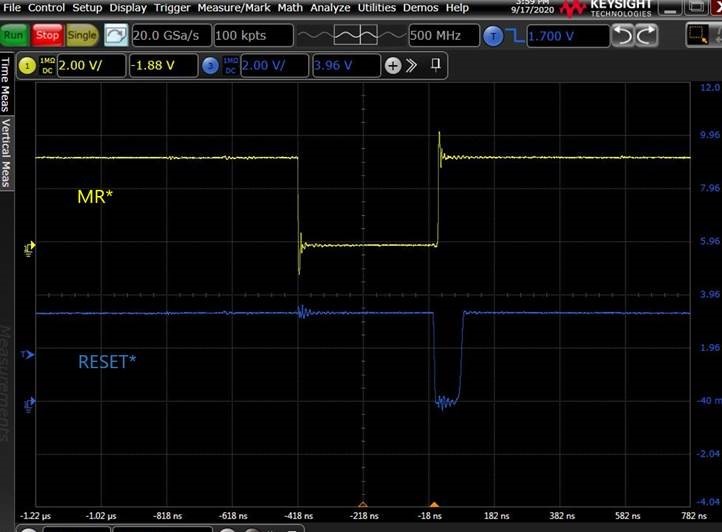Click the pin icon on channel bar
The width and height of the screenshot is (722, 532).
coord(436,64)
